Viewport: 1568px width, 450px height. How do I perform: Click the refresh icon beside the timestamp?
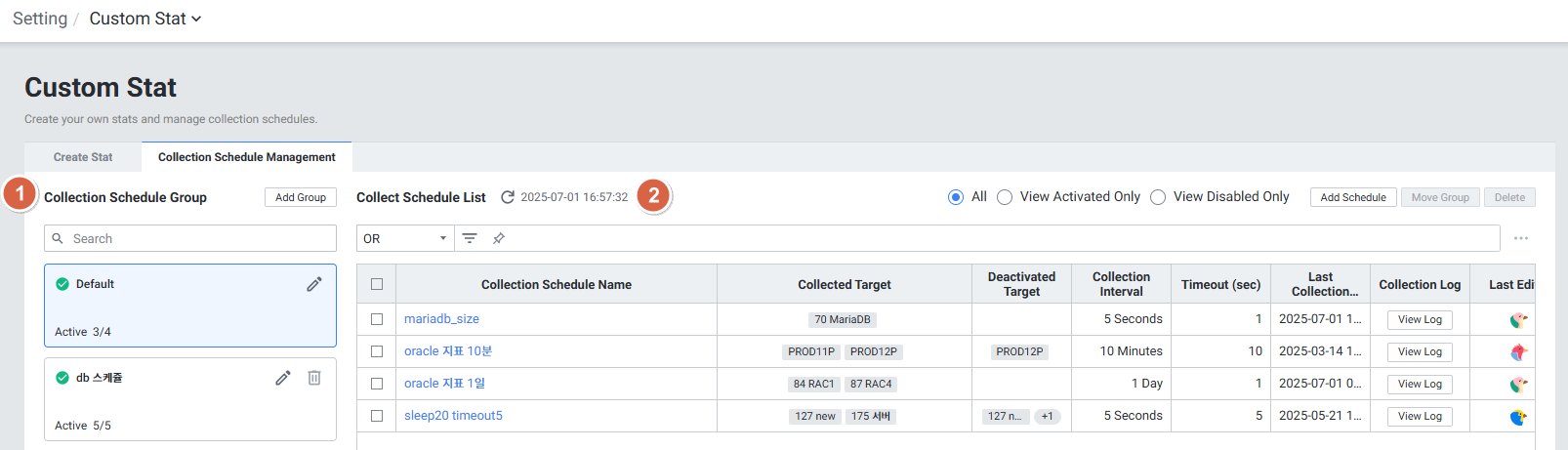[507, 197]
